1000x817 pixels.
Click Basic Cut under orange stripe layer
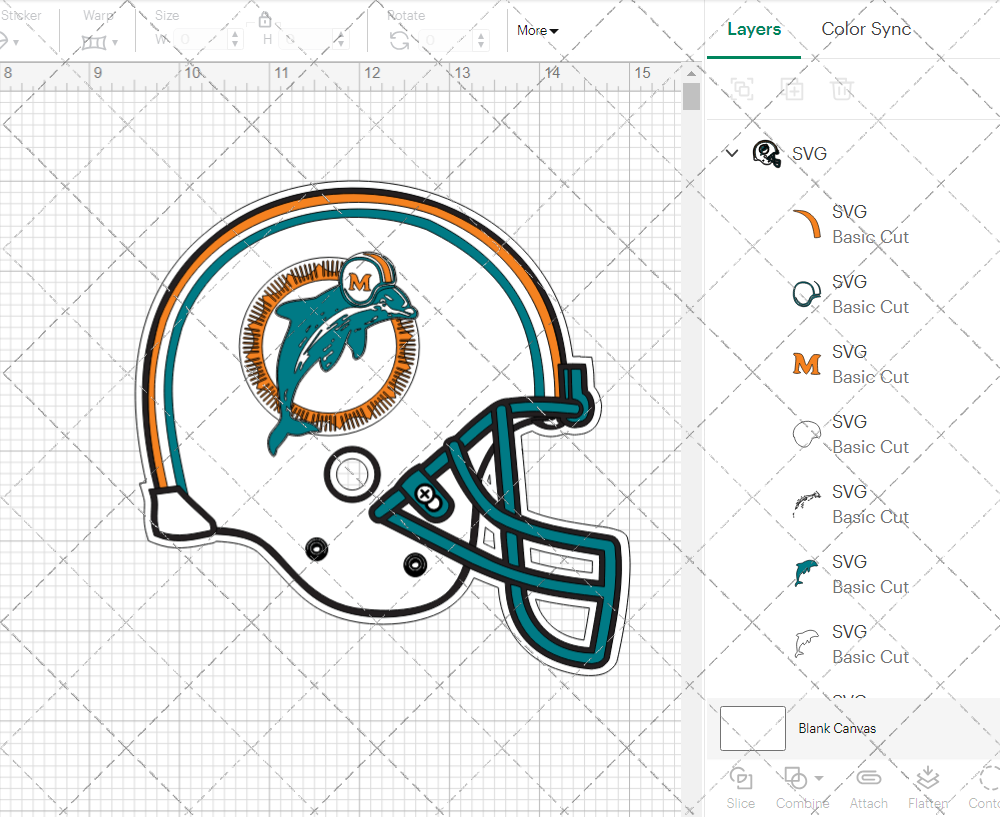(870, 237)
